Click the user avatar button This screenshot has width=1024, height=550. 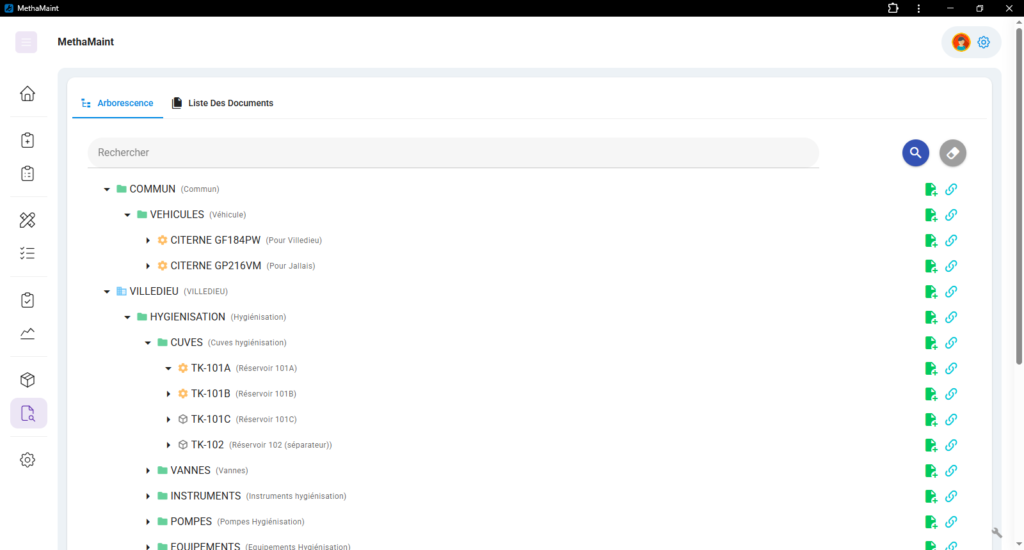[x=961, y=42]
